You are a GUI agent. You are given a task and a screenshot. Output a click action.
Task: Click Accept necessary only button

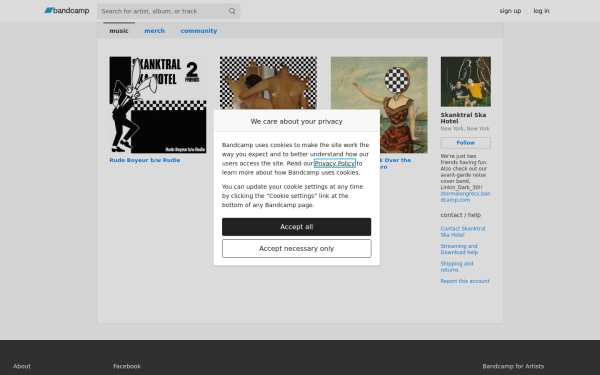tap(297, 249)
